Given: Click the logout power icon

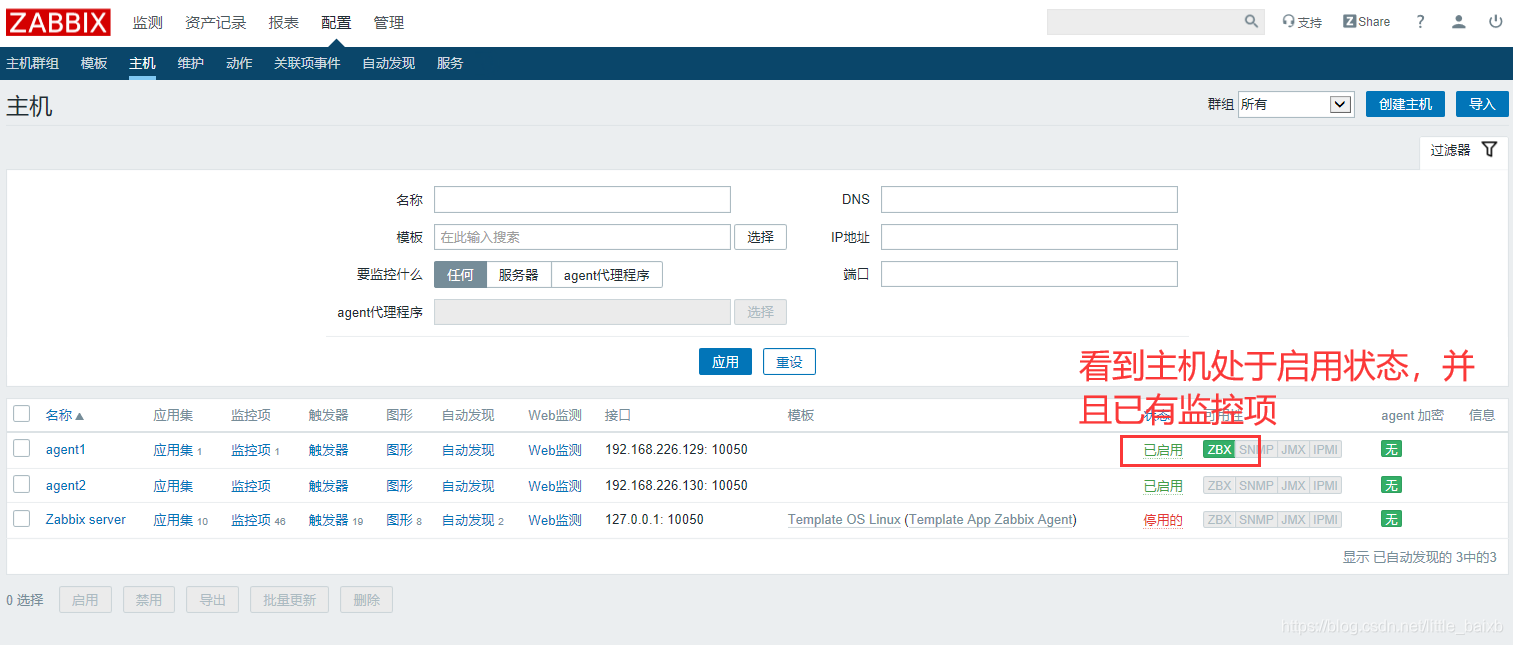Looking at the screenshot, I should 1496,22.
